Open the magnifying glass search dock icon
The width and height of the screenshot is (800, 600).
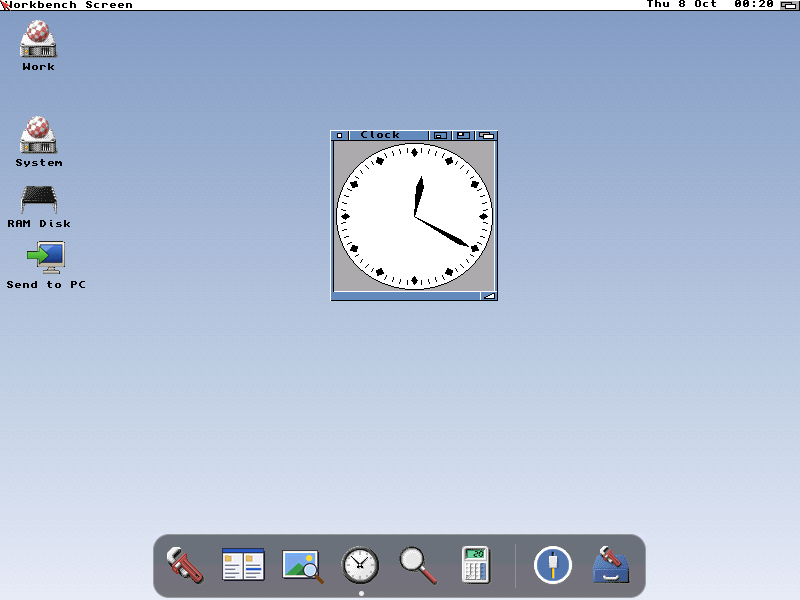418,565
